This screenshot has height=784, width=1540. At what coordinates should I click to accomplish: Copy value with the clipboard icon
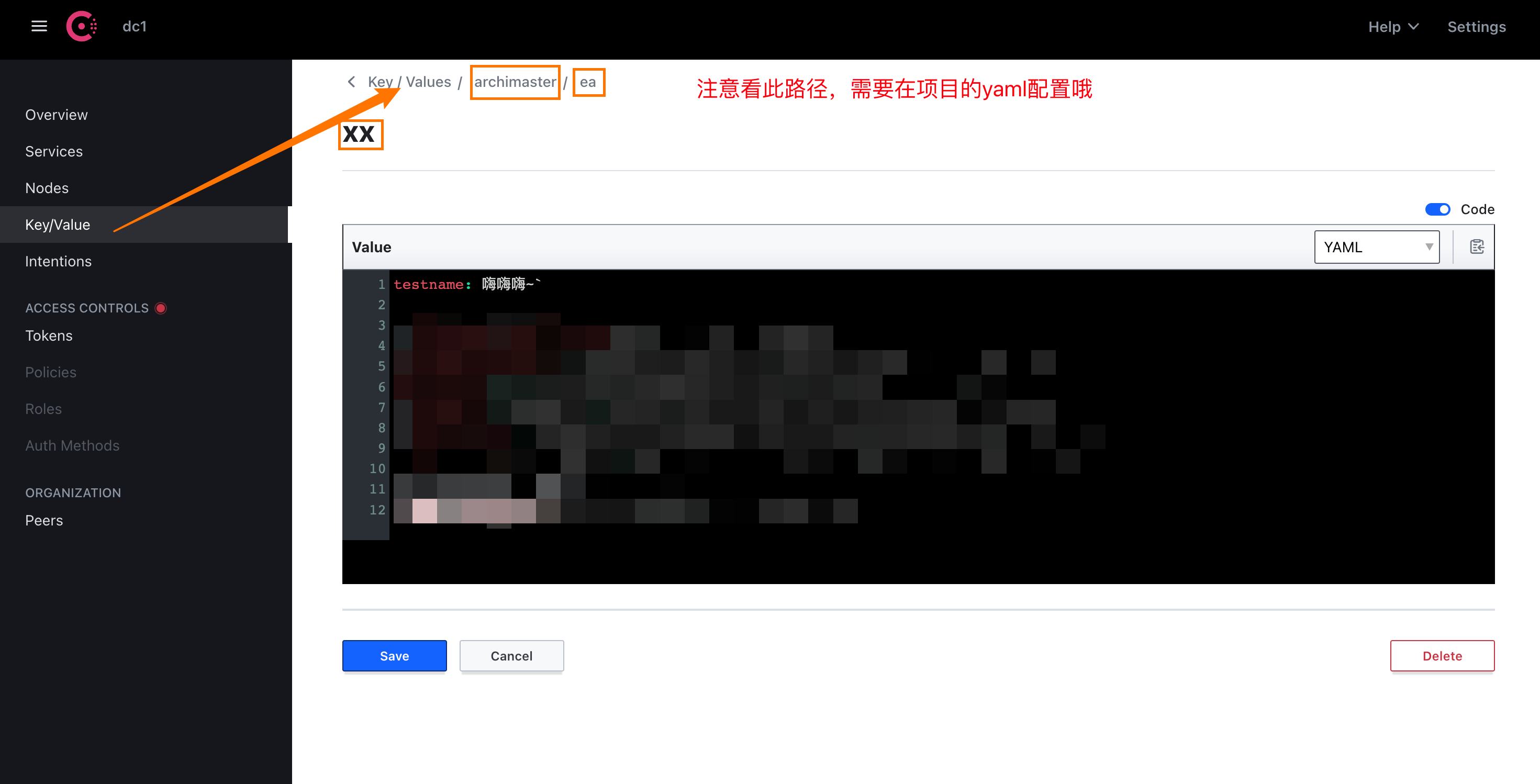coord(1477,247)
